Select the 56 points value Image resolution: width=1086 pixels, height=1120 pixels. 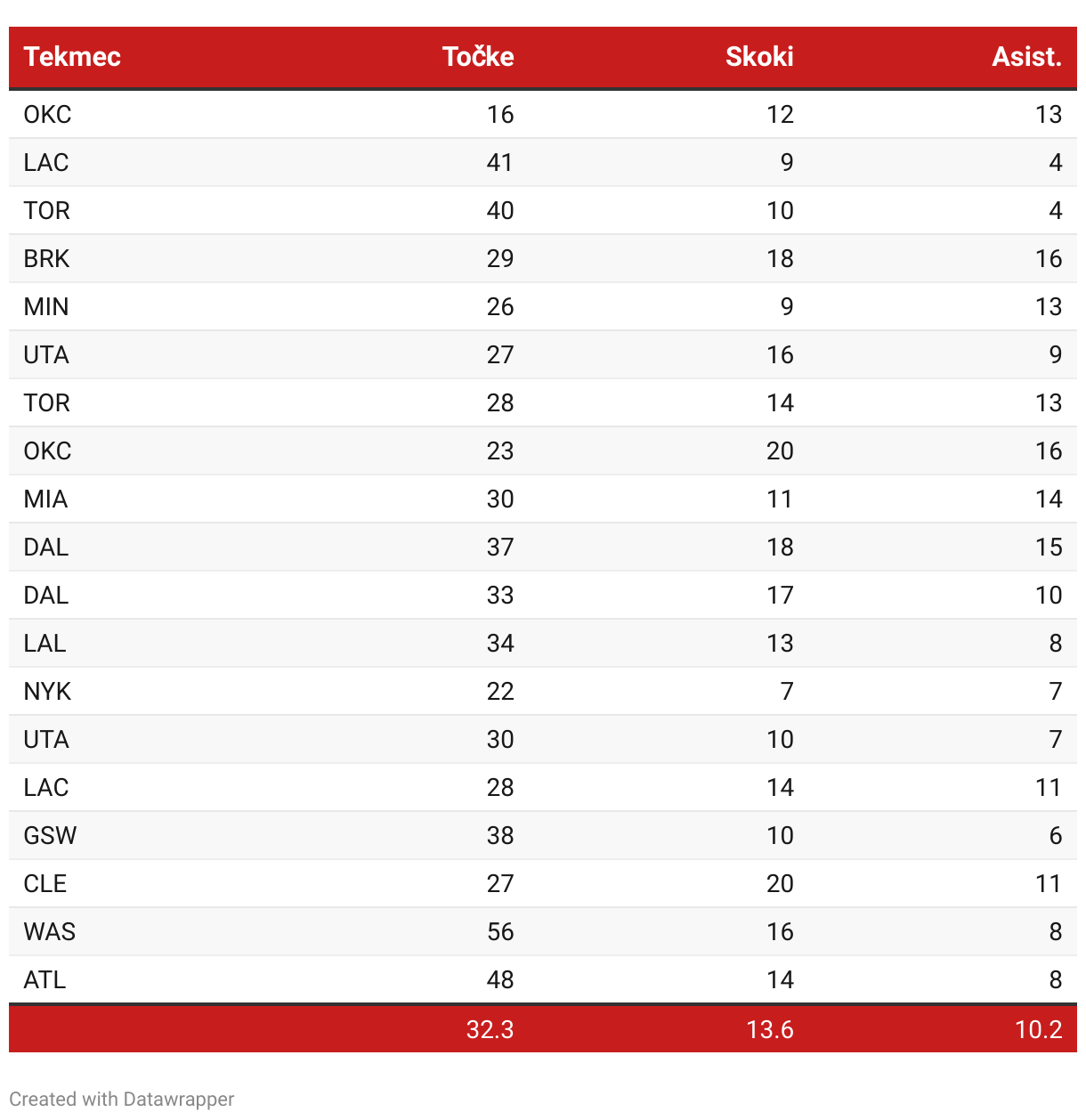pyautogui.click(x=500, y=932)
